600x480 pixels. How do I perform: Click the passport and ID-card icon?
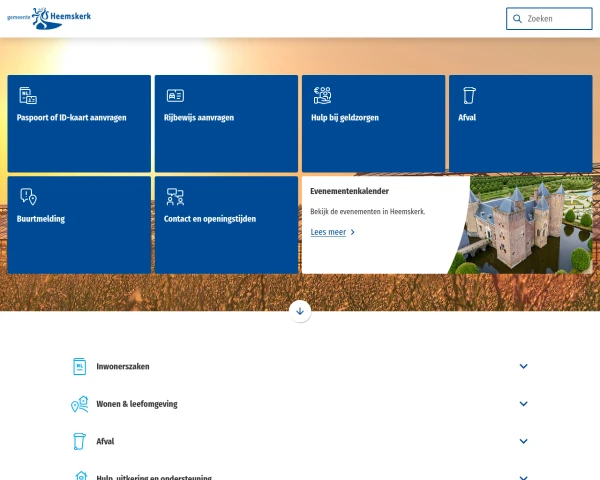(x=28, y=95)
